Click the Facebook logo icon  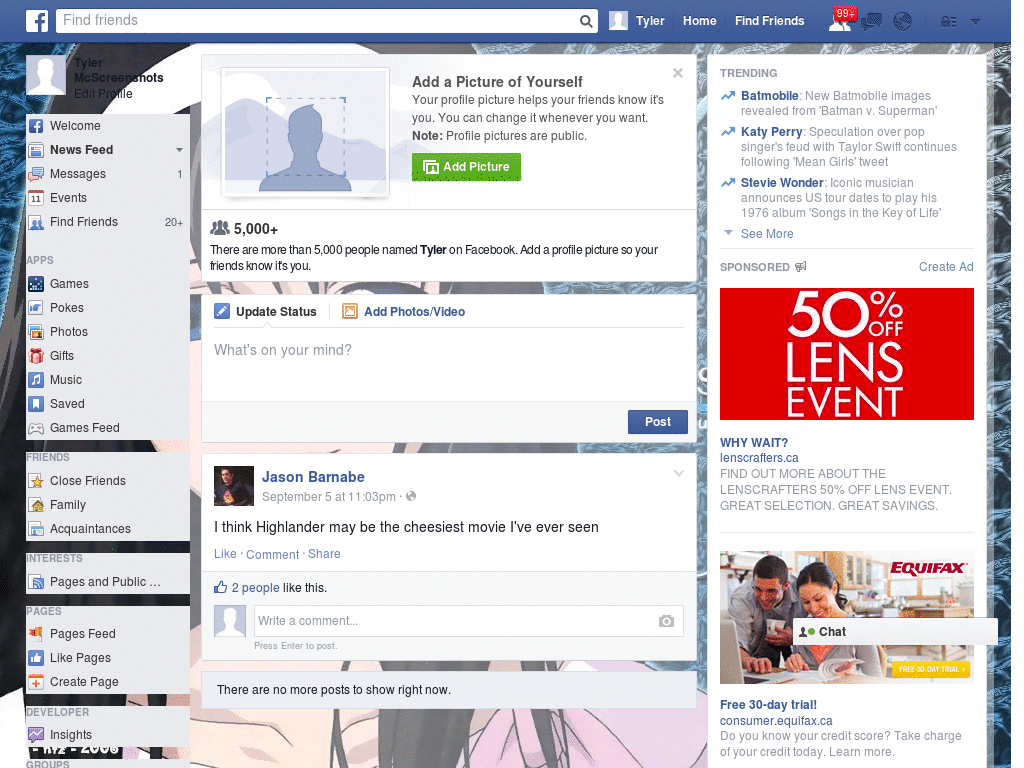pos(37,21)
